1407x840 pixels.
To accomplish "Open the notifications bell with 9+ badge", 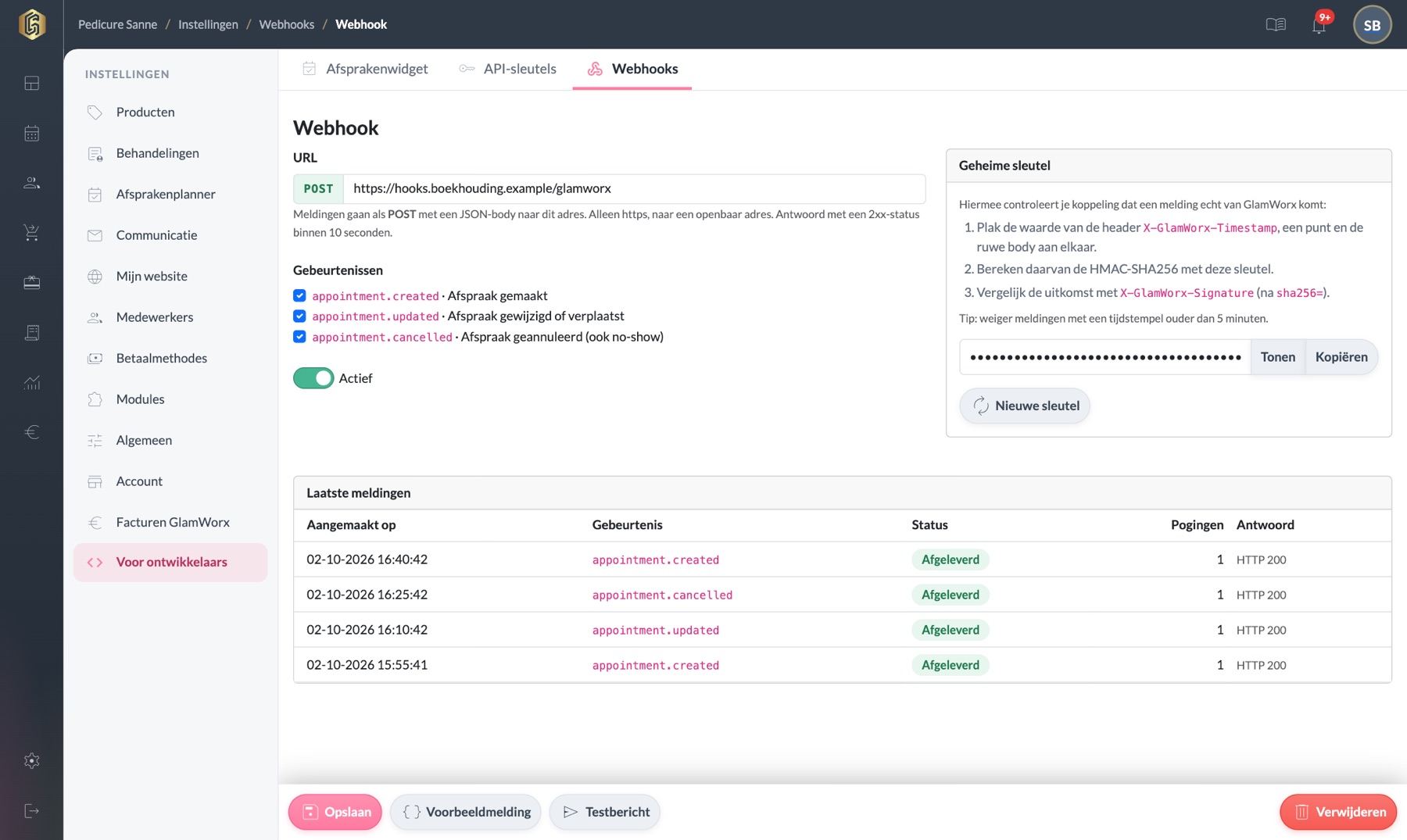I will coord(1319,25).
